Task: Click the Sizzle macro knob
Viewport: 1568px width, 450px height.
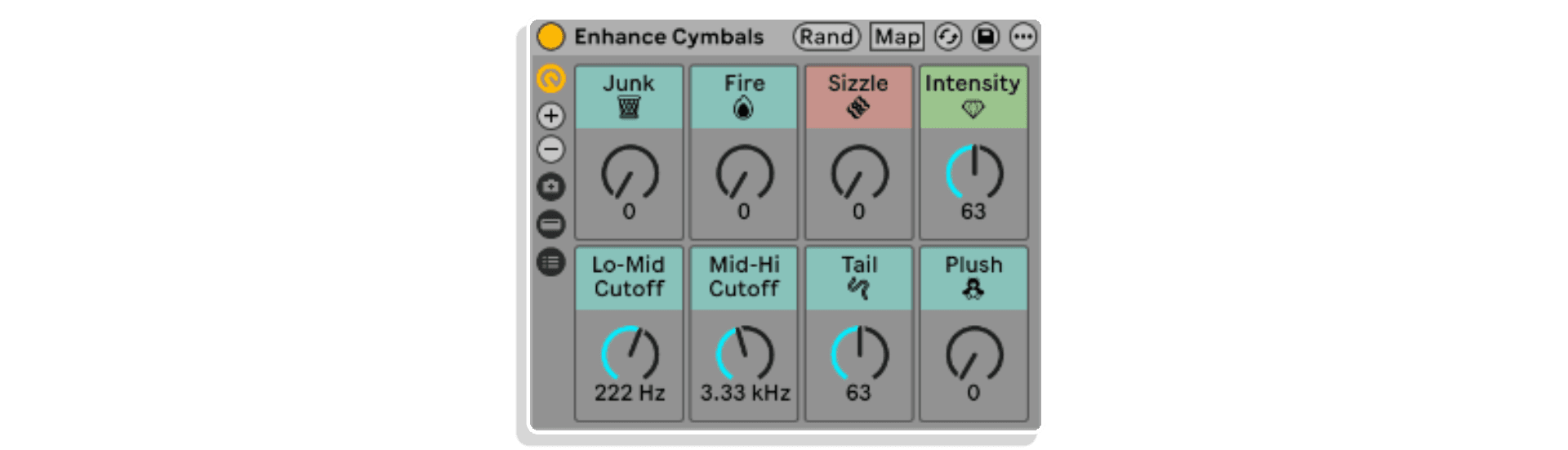Action: click(859, 172)
